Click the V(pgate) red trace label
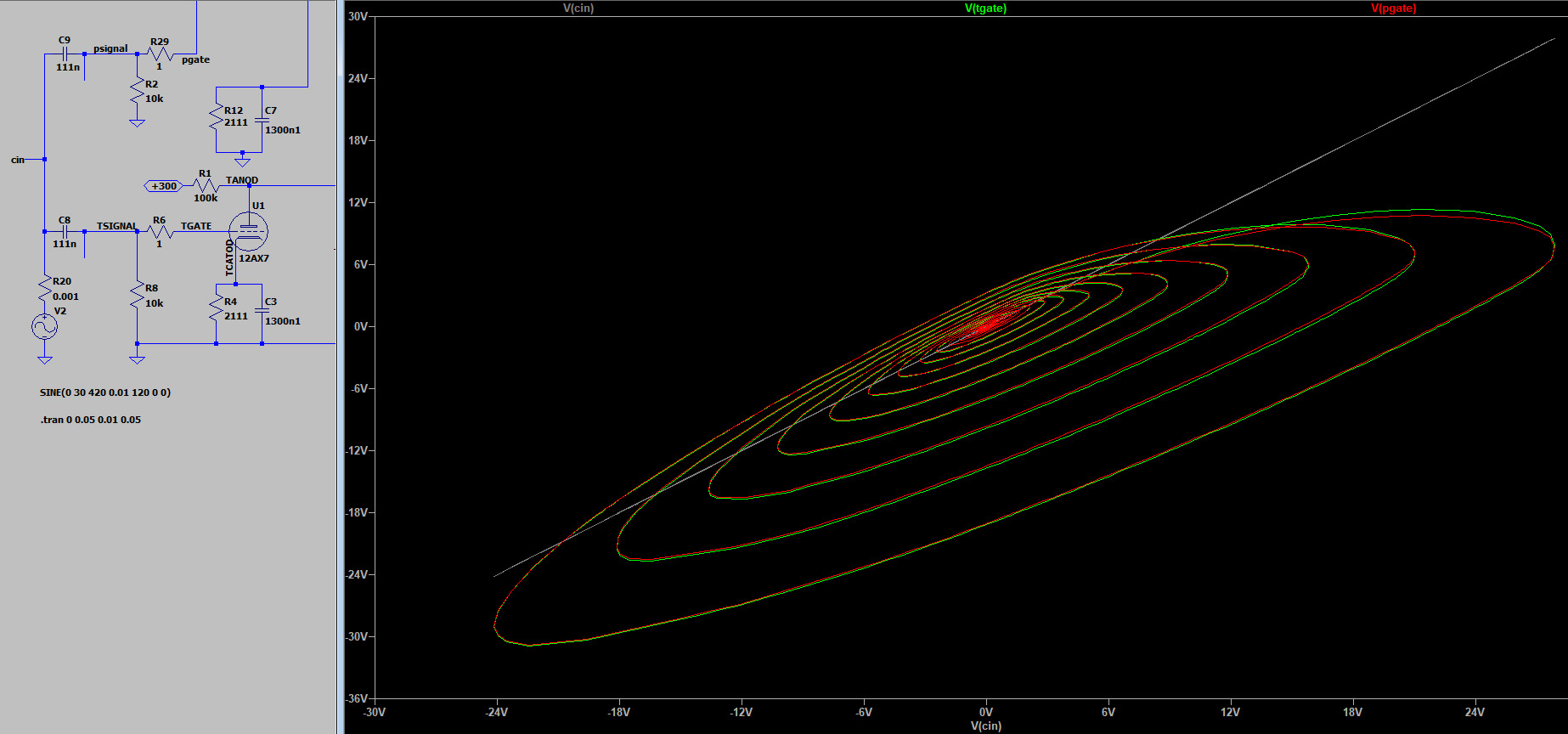Image resolution: width=1568 pixels, height=734 pixels. click(1393, 8)
